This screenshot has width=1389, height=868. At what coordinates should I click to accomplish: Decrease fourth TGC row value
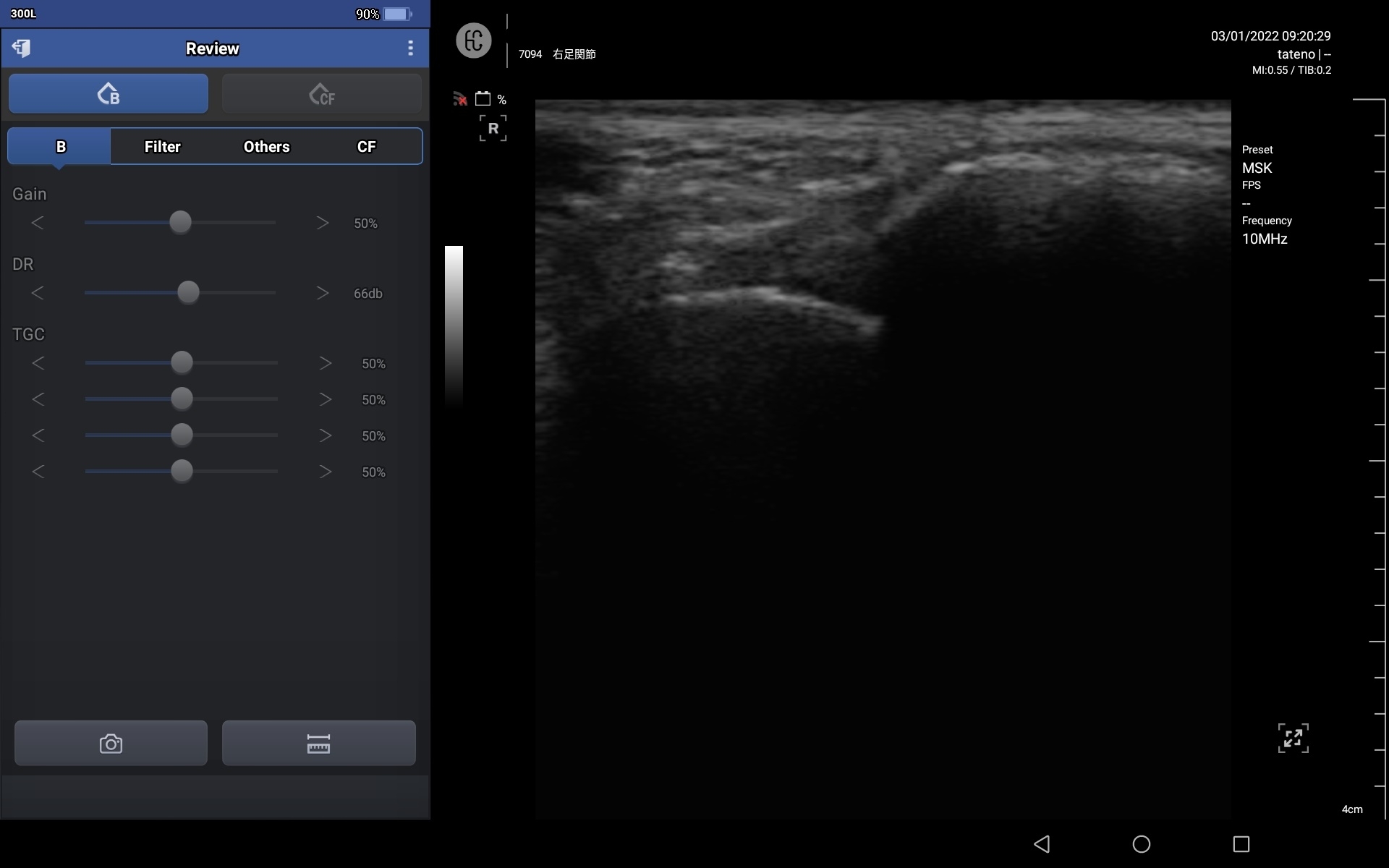coord(38,472)
